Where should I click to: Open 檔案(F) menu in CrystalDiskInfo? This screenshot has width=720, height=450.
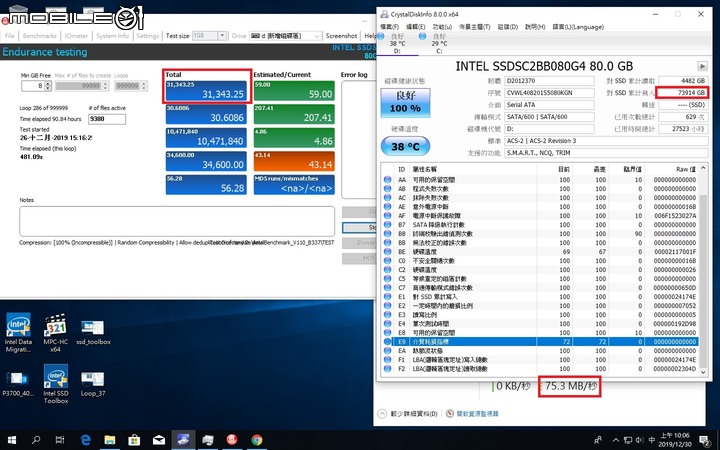point(389,27)
